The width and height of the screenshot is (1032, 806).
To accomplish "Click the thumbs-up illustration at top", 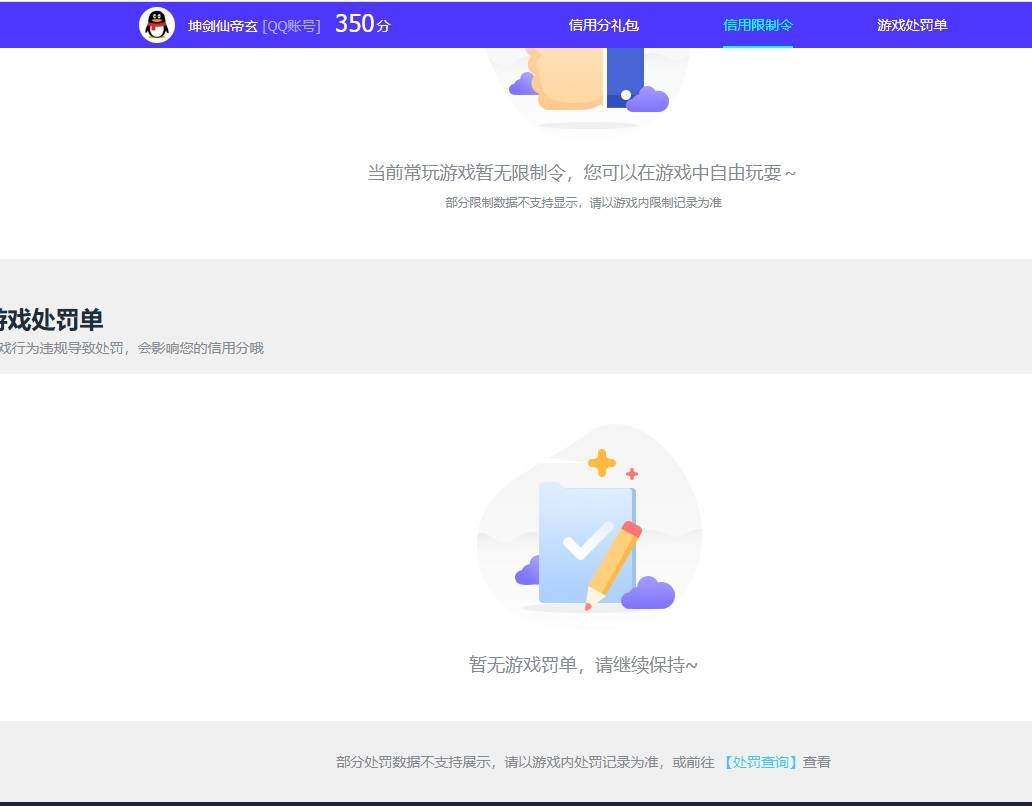I will [588, 88].
